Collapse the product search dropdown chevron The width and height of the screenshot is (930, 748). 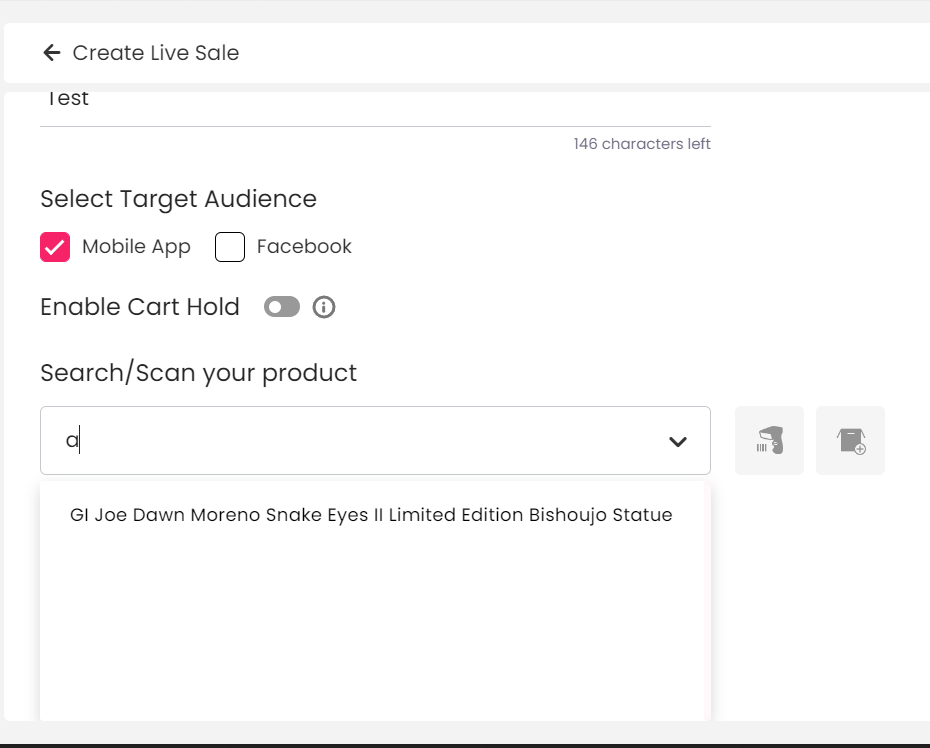(678, 441)
